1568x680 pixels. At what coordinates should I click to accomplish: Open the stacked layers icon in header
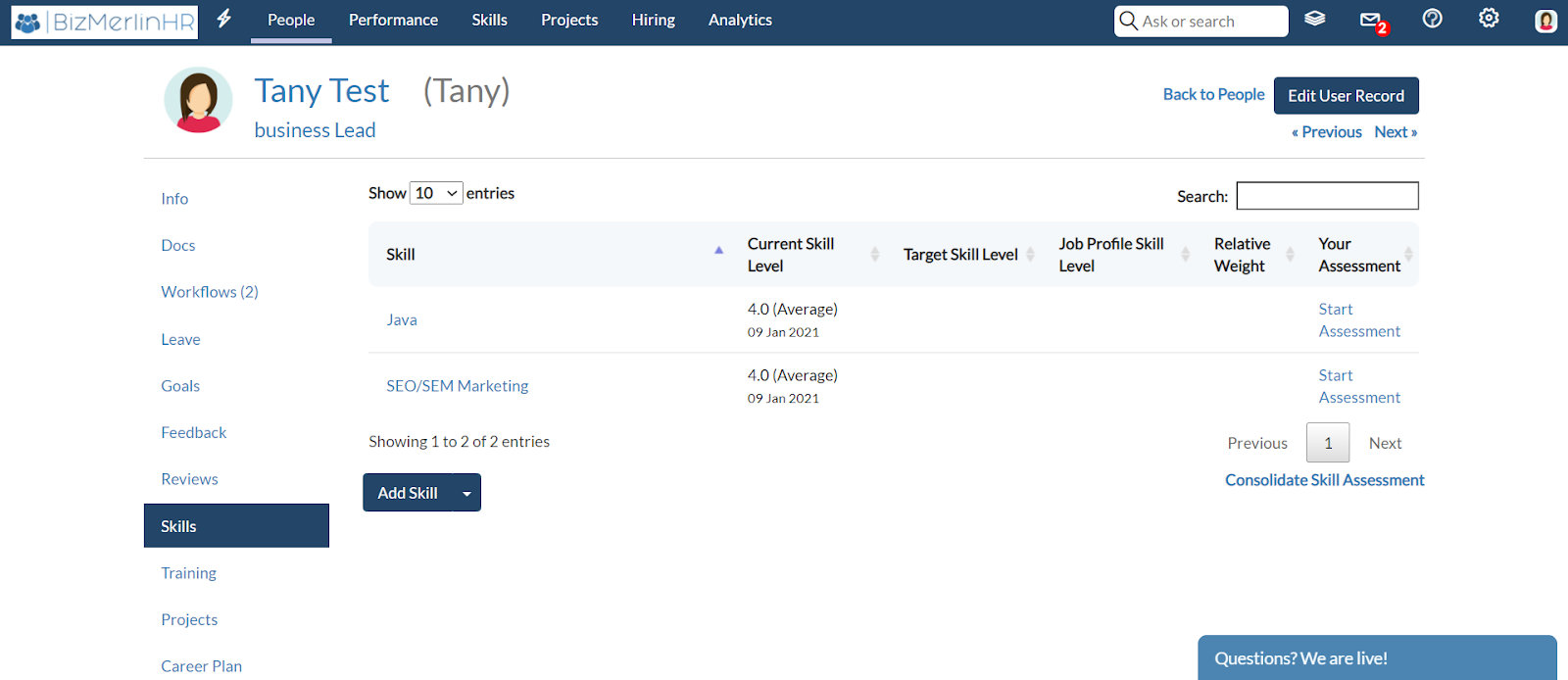point(1315,19)
